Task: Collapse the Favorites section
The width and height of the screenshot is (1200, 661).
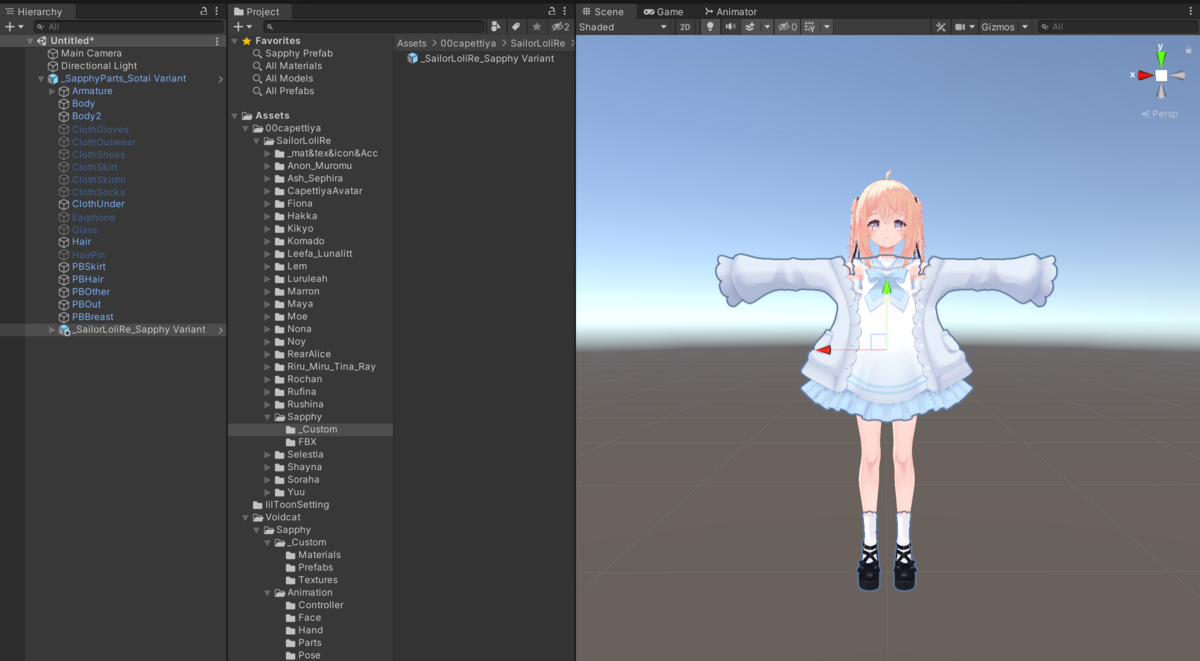Action: pos(235,41)
